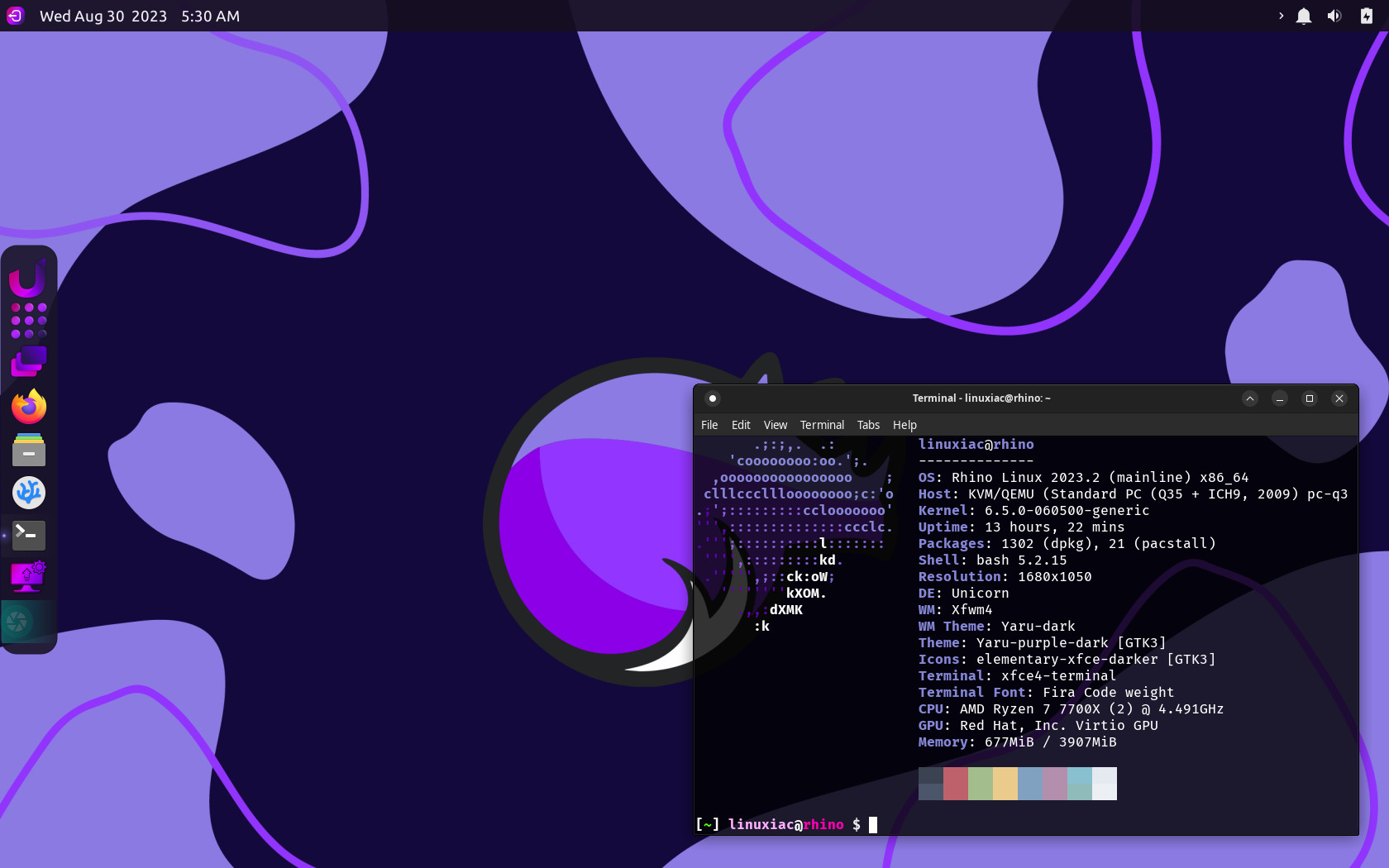Click the 'DE: Unicorn' line

(964, 594)
